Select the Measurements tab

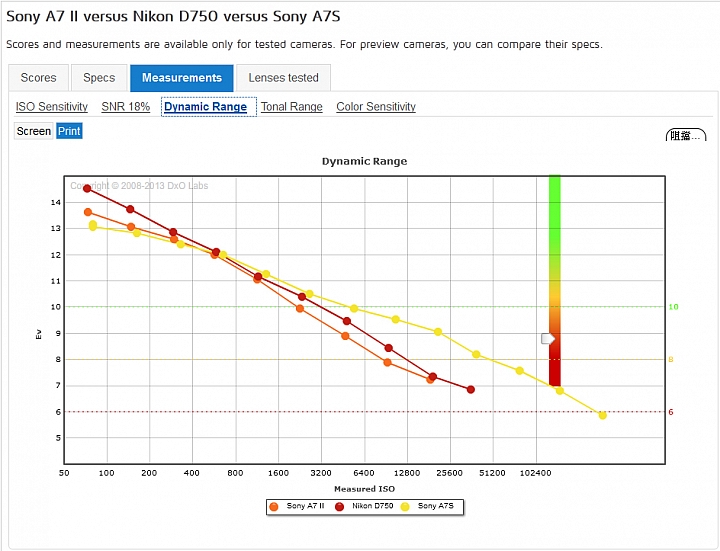click(x=182, y=78)
